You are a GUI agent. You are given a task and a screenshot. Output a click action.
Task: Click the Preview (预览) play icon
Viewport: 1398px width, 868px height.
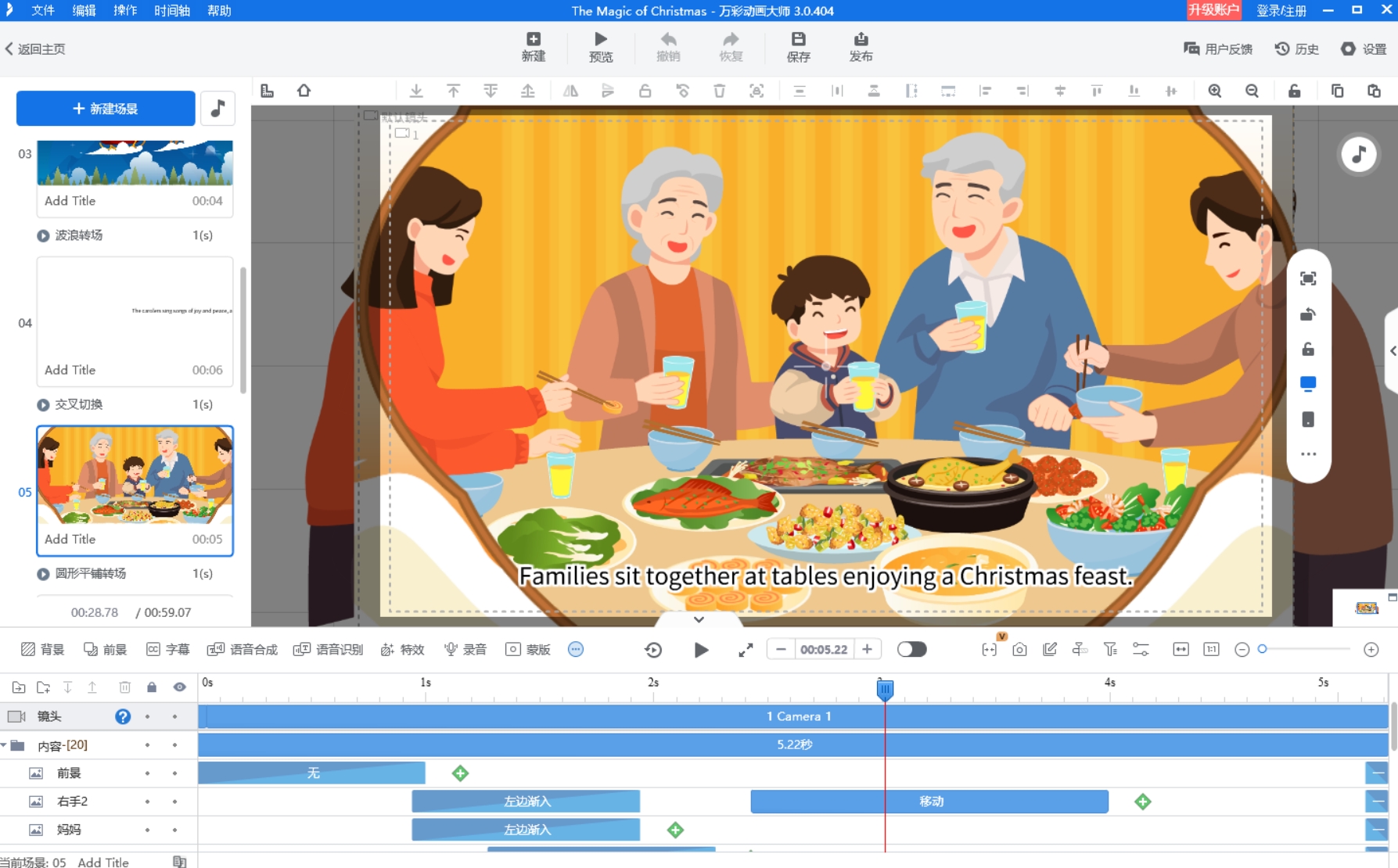(600, 47)
